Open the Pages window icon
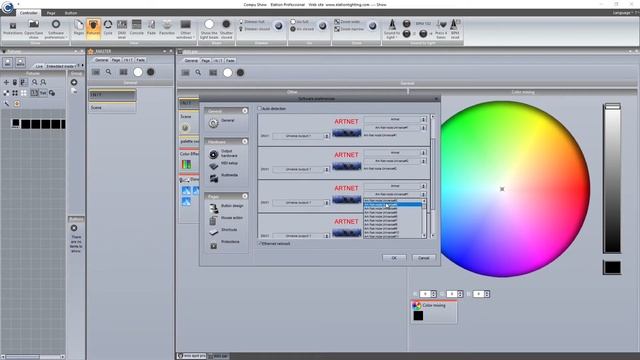640x360 pixels. point(79,29)
